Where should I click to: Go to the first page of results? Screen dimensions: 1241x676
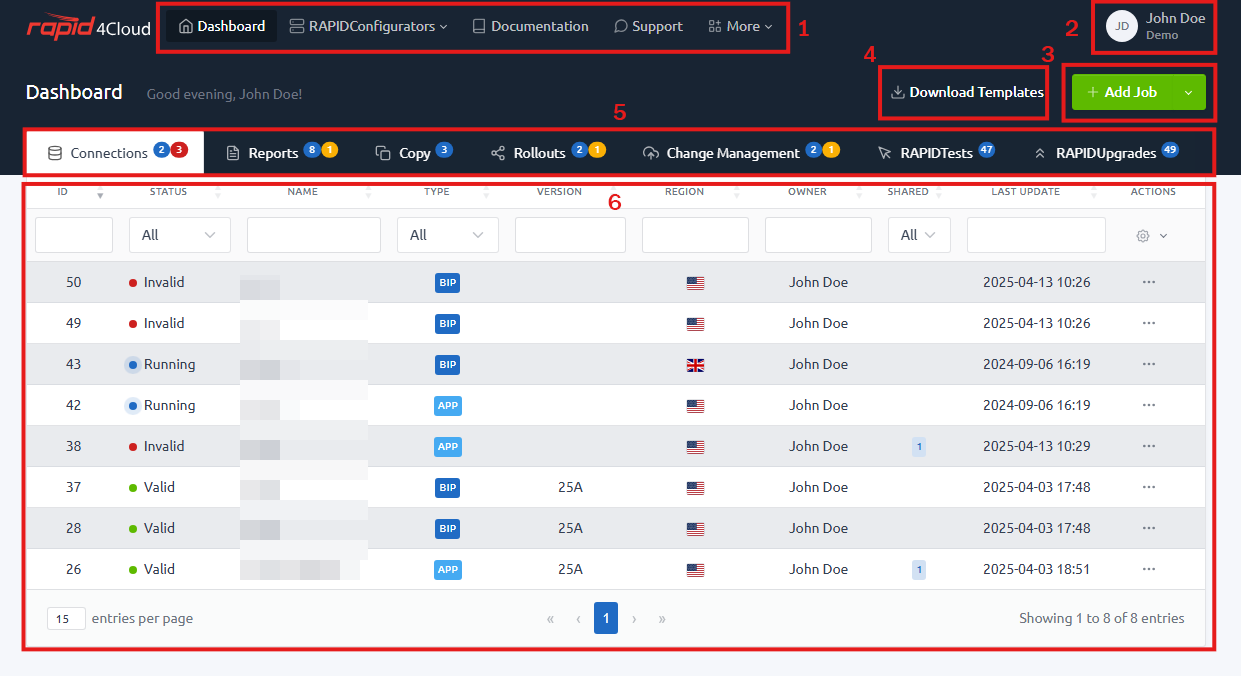pyautogui.click(x=550, y=619)
